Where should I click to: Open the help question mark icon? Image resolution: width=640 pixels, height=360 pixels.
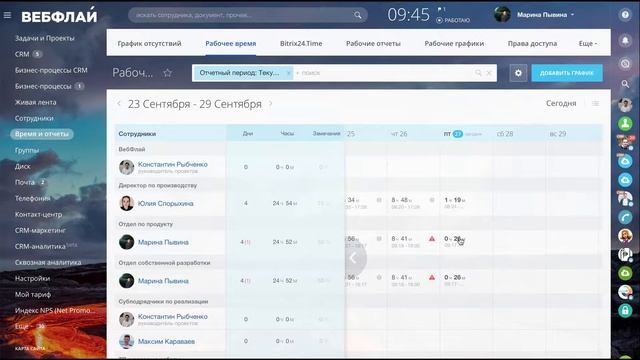(625, 15)
